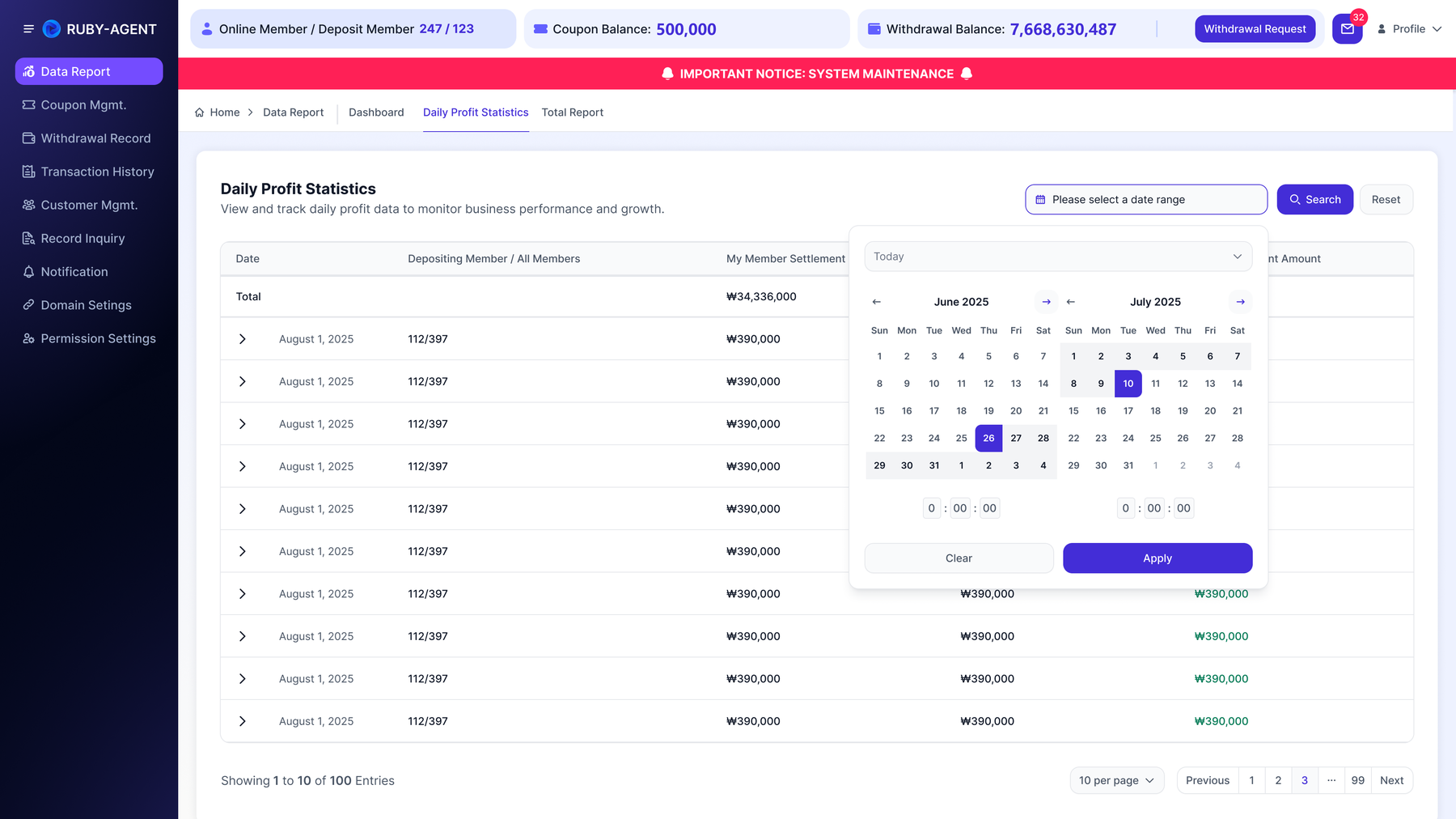1456x819 pixels.
Task: Go to previous month before June 2025
Action: (876, 302)
